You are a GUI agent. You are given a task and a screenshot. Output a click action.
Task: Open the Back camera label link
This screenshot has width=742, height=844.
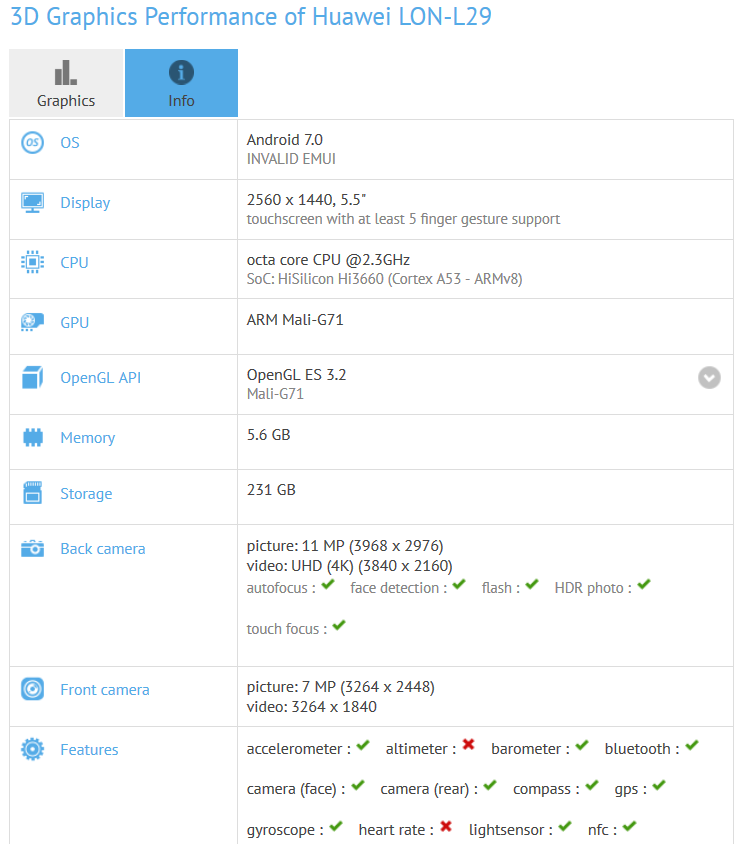pos(103,548)
